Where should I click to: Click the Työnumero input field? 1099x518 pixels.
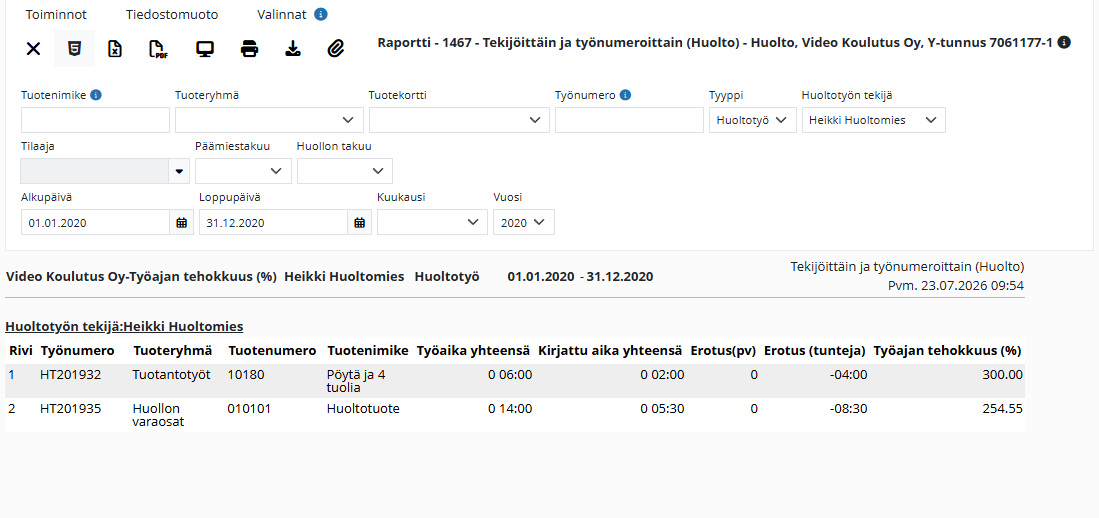coord(629,120)
